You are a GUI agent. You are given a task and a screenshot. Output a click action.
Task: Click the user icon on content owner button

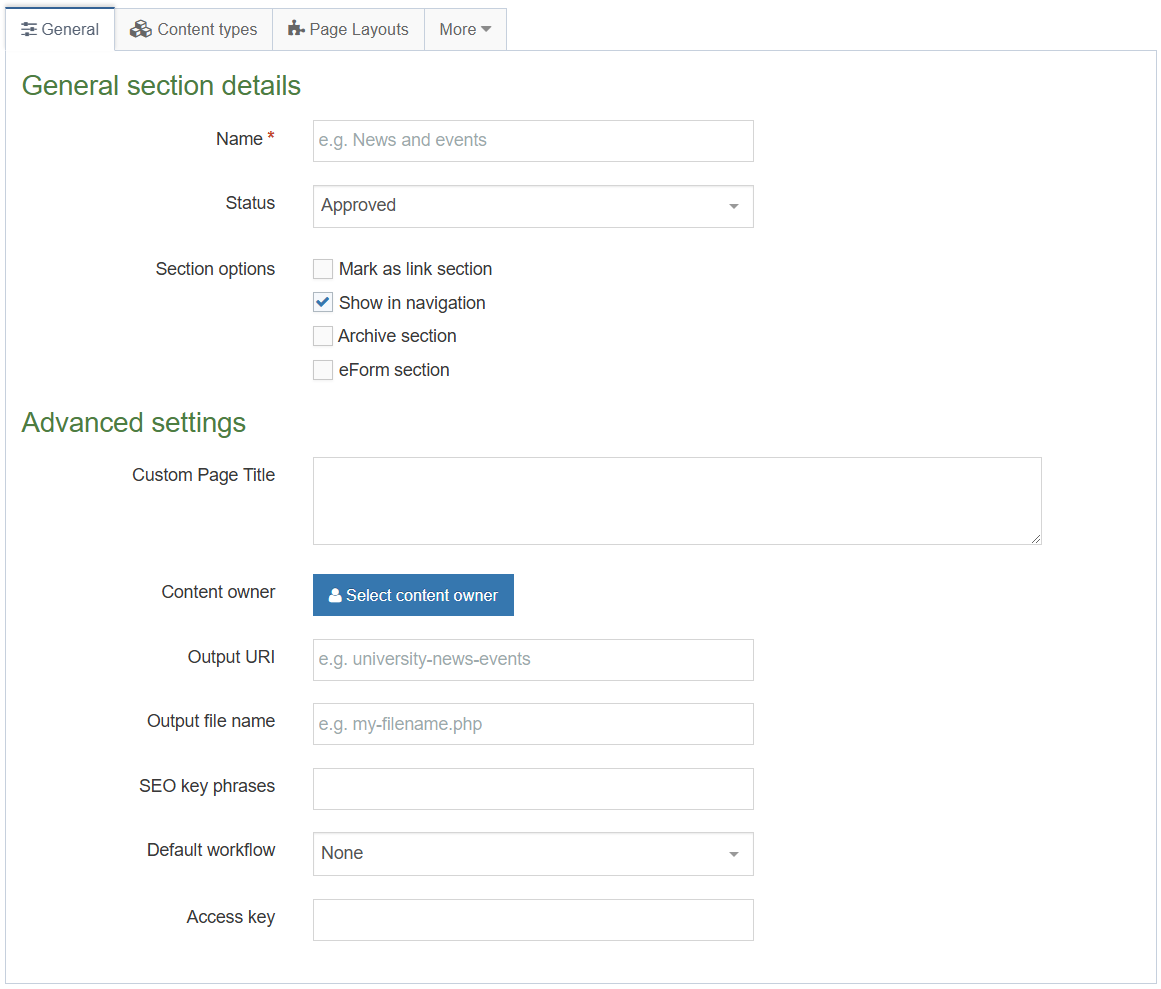335,595
